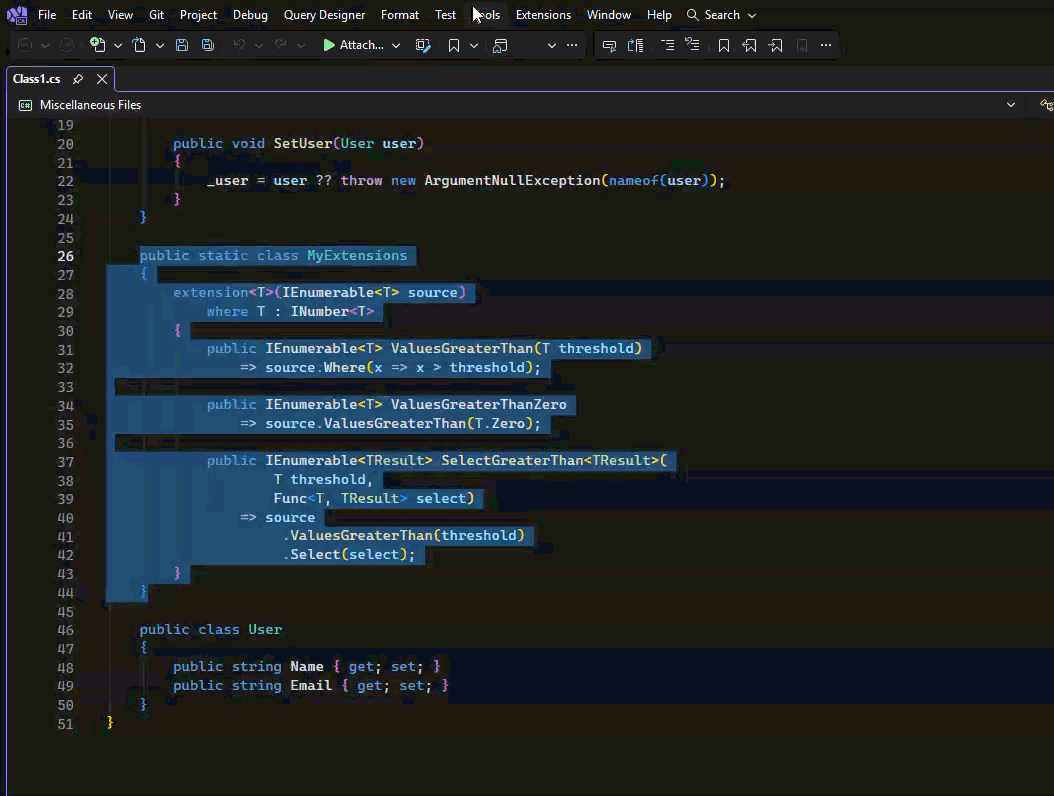Click the disabled clear bookmarks icon

point(801,45)
